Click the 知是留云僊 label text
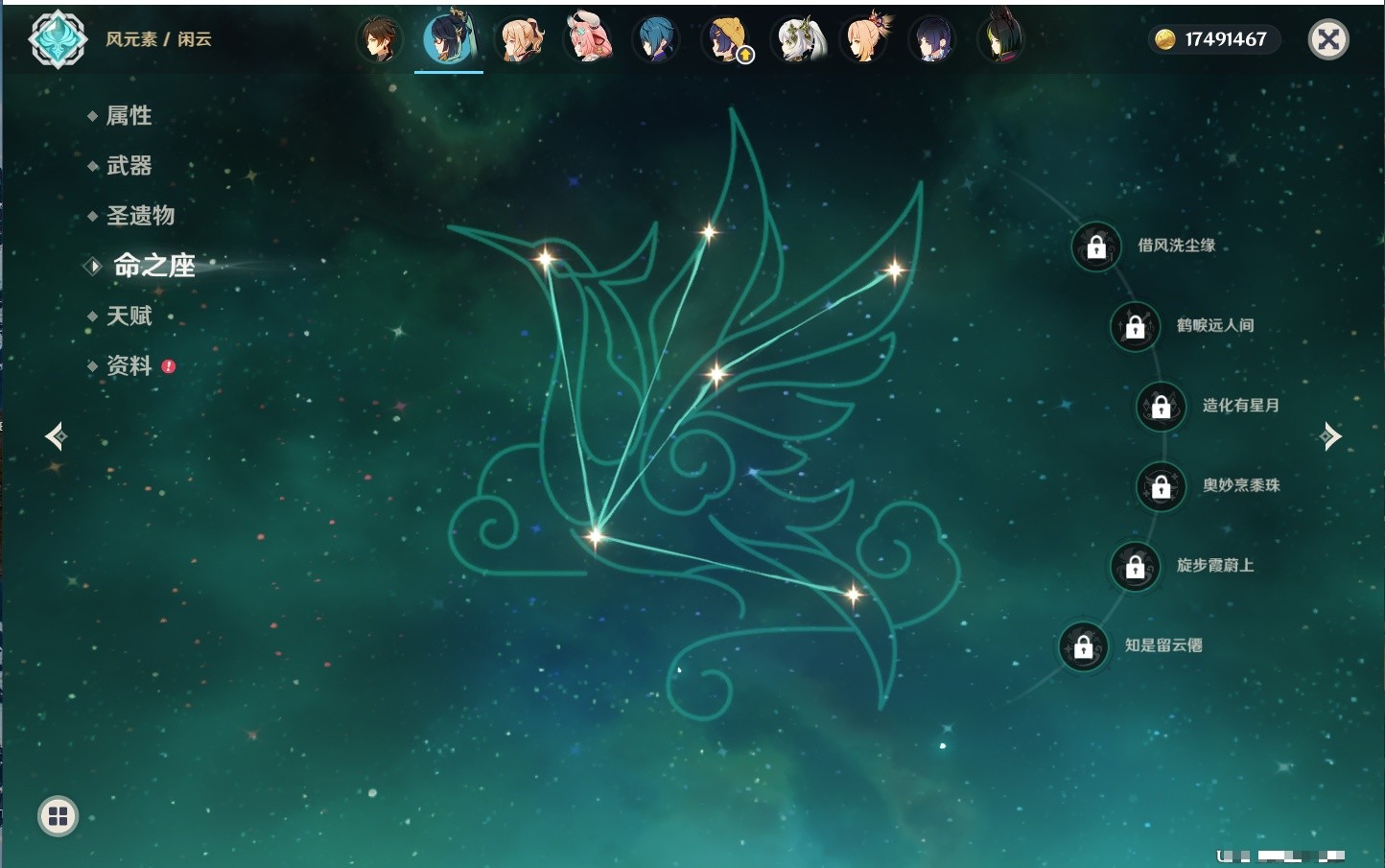Screen dimensions: 1385x868 1163,645
